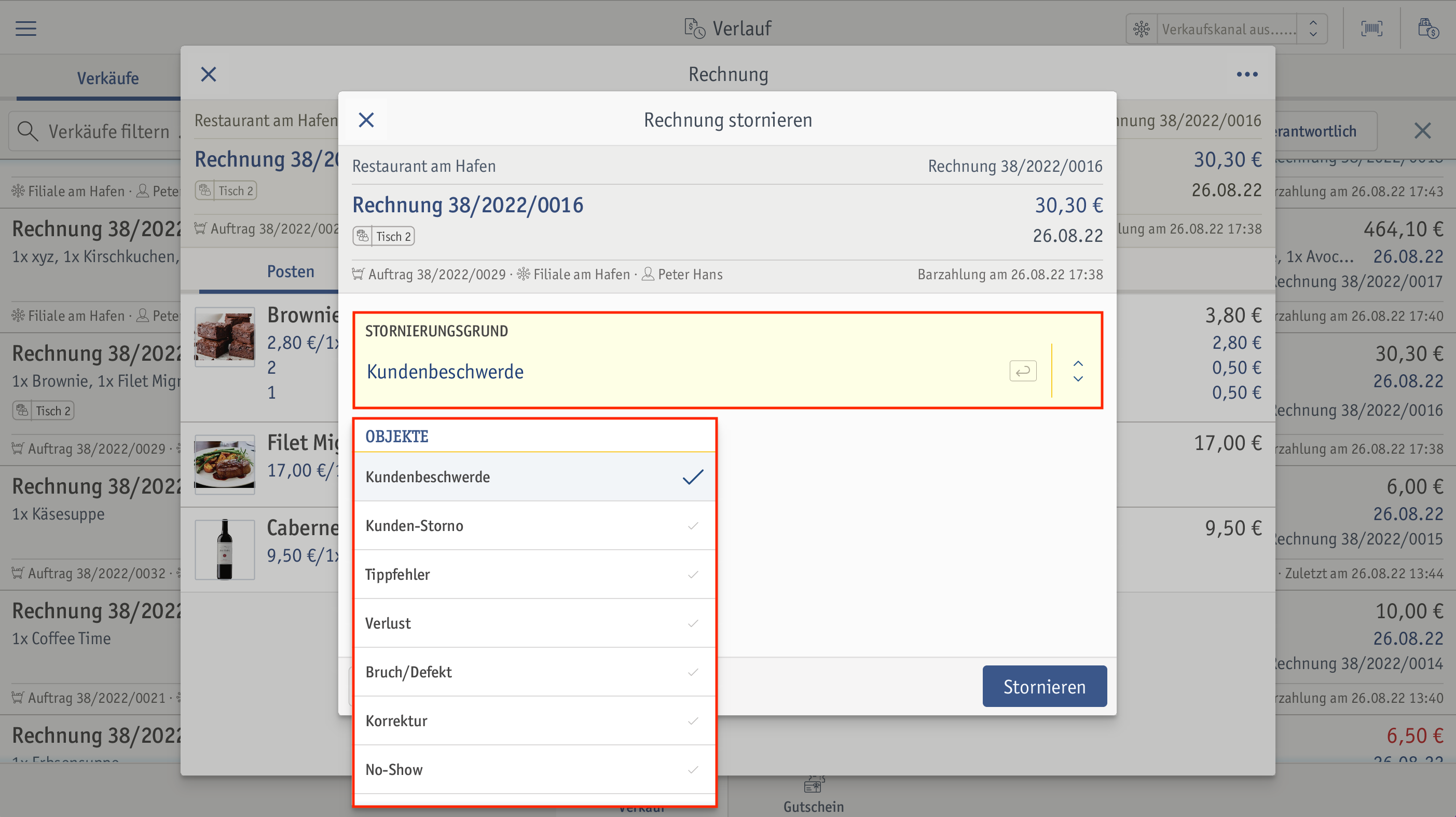Click the Verkaufskanal snowflake icon
This screenshot has height=817, width=1456.
tap(1141, 29)
